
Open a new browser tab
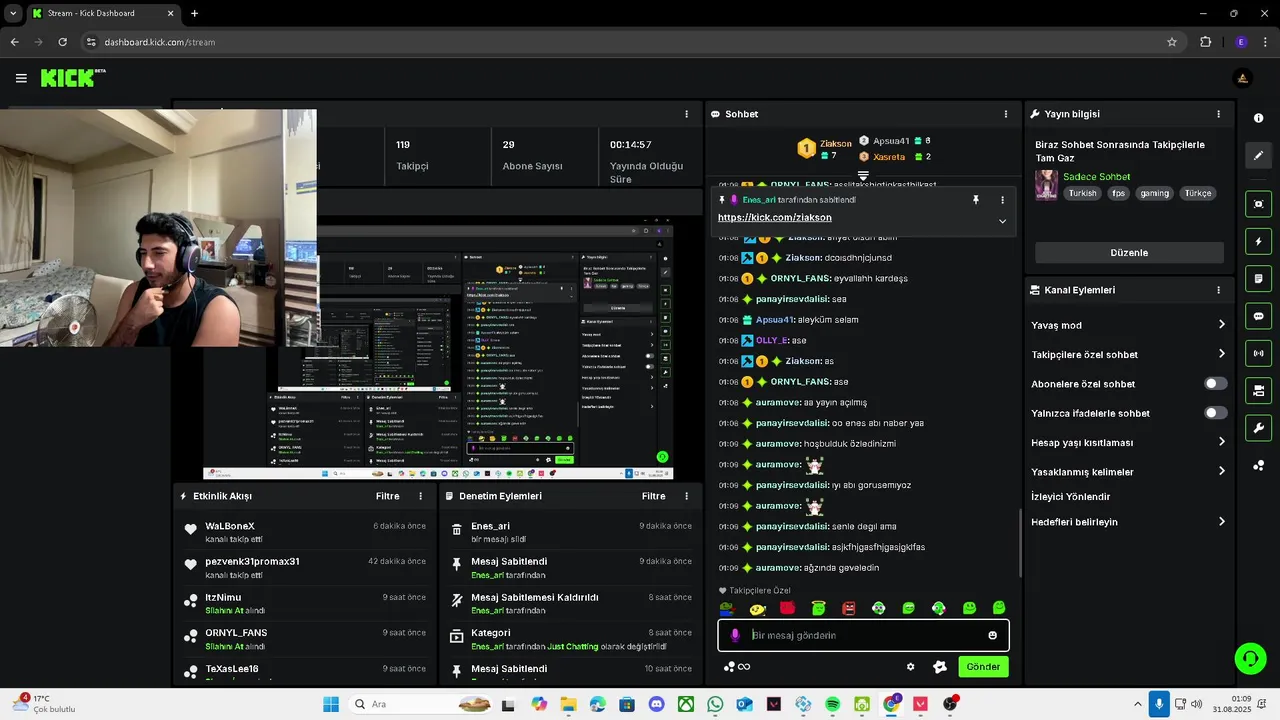194,13
